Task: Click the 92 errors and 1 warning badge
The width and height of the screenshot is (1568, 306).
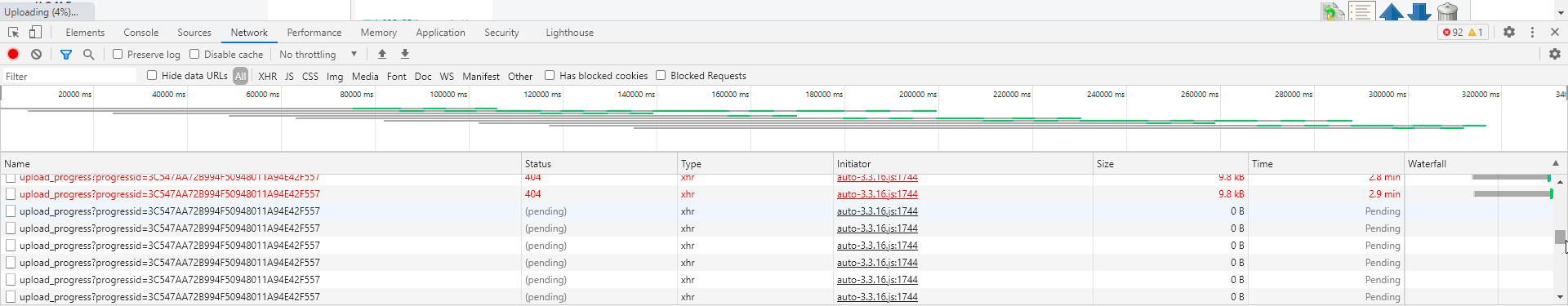Action: tap(1463, 33)
